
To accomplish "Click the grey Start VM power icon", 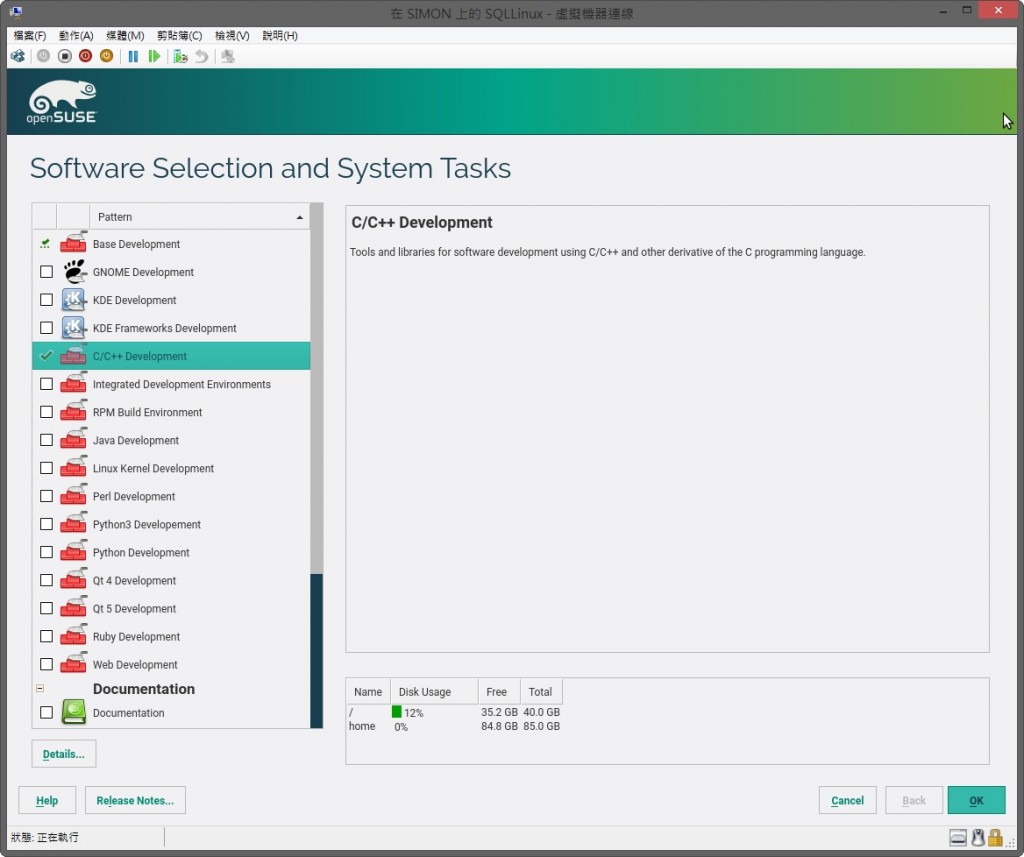I will pyautogui.click(x=43, y=56).
